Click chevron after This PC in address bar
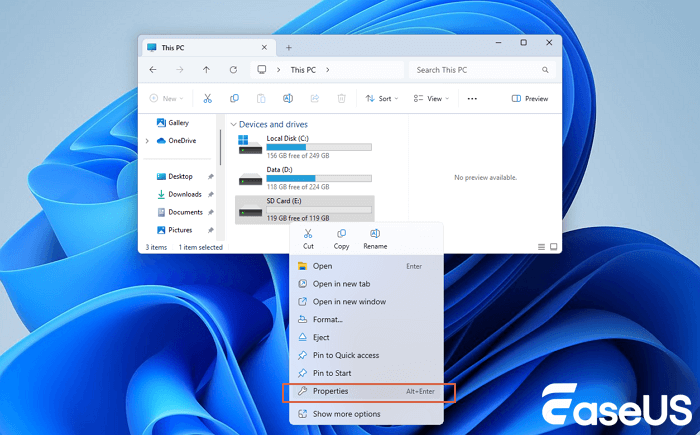The image size is (700, 435). tap(328, 70)
